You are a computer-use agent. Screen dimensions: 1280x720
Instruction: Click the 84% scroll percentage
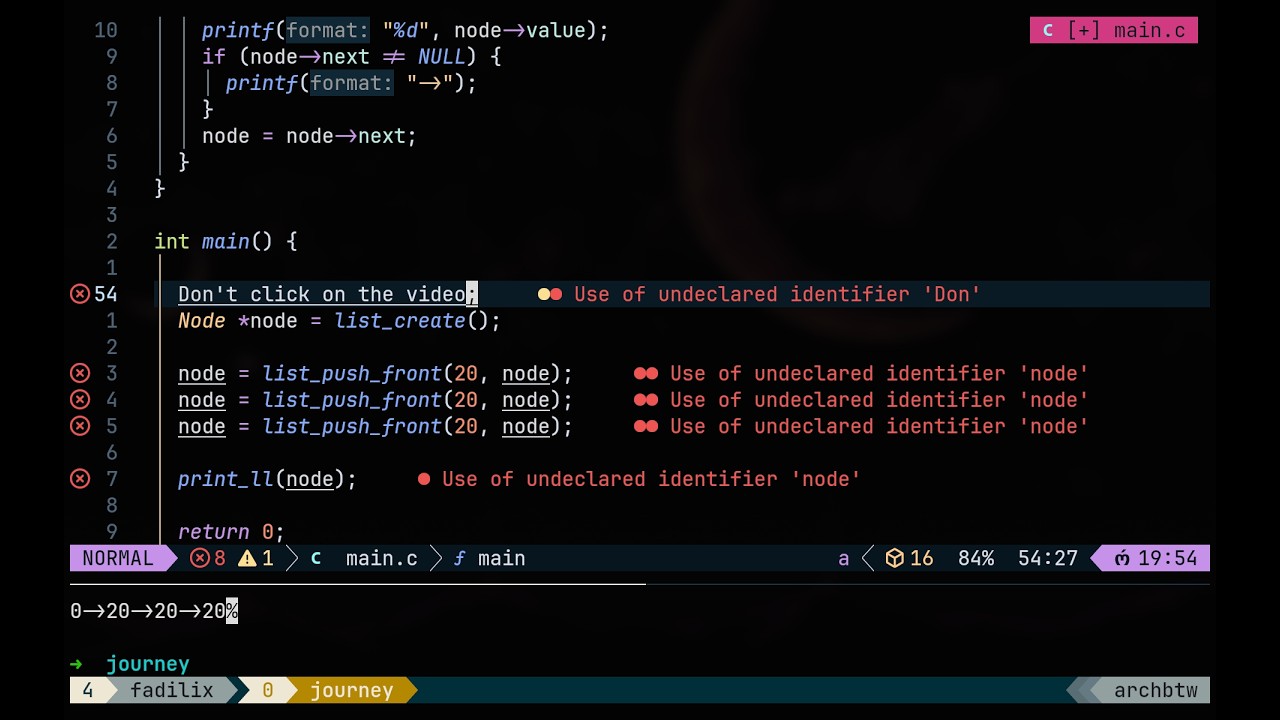pyautogui.click(x=976, y=558)
